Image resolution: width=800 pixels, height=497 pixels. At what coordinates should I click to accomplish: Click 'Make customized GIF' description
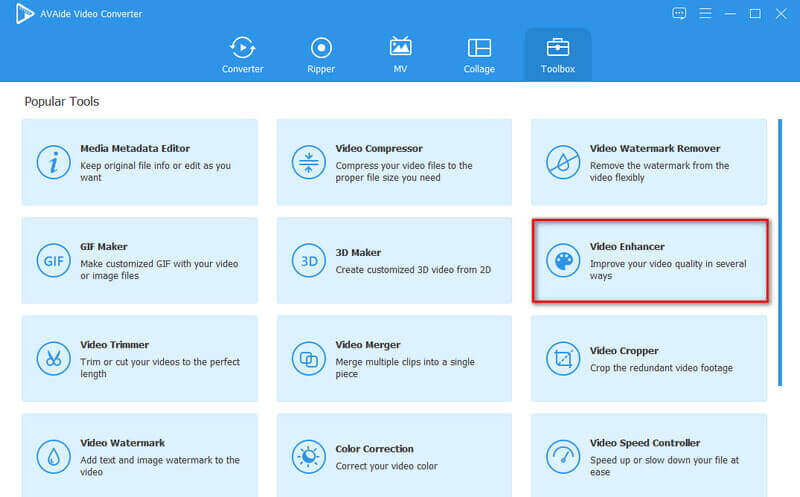click(x=159, y=269)
